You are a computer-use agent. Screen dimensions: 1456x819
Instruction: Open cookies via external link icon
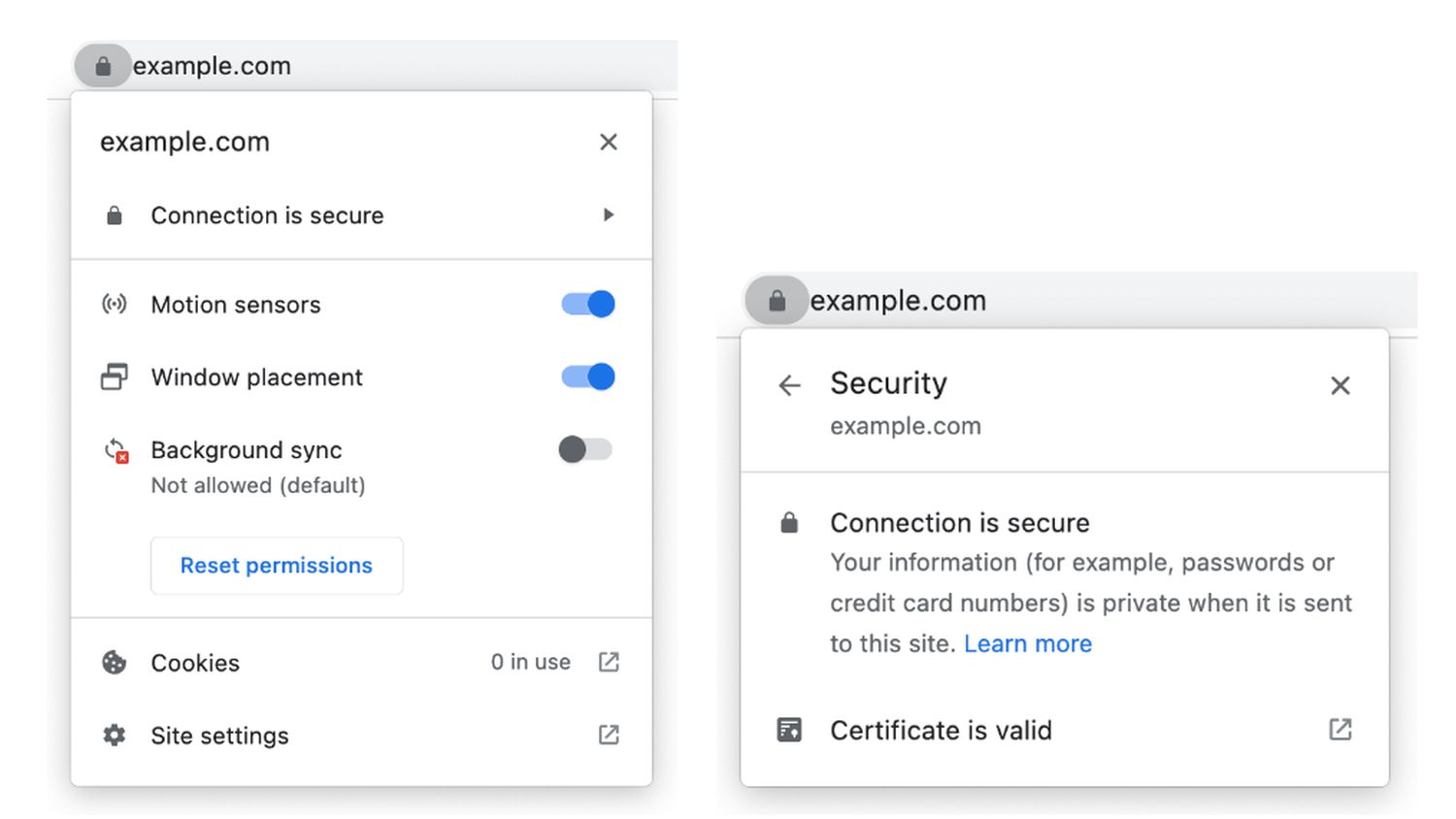click(609, 662)
